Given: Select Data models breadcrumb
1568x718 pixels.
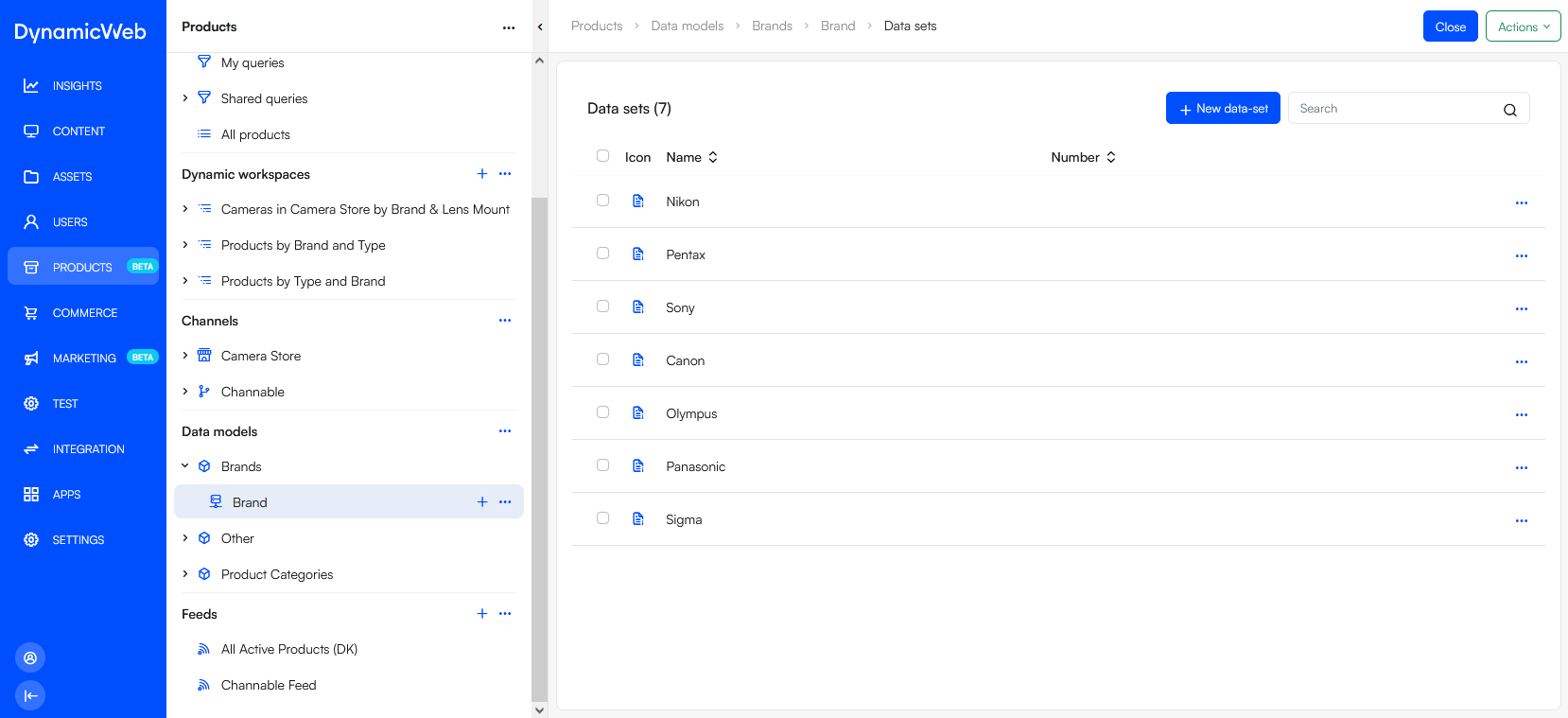Looking at the screenshot, I should pyautogui.click(x=688, y=26).
